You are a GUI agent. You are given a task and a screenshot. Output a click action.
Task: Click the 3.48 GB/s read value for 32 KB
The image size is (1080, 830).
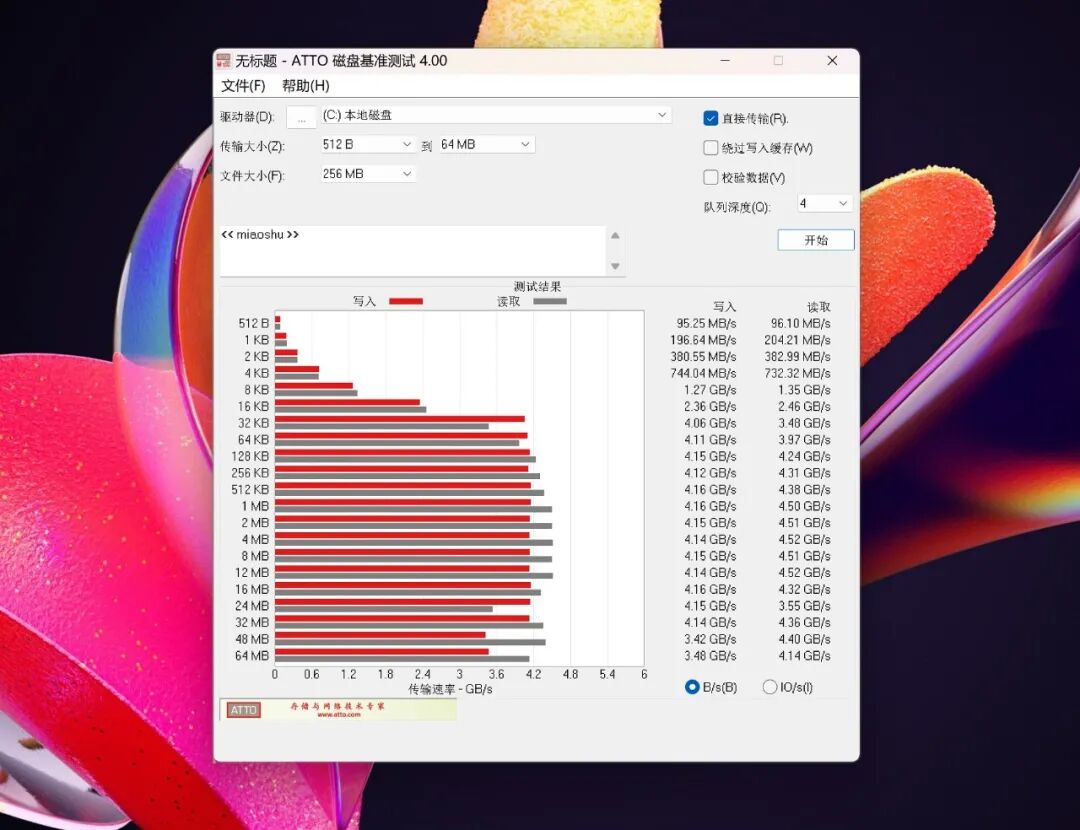click(x=804, y=423)
